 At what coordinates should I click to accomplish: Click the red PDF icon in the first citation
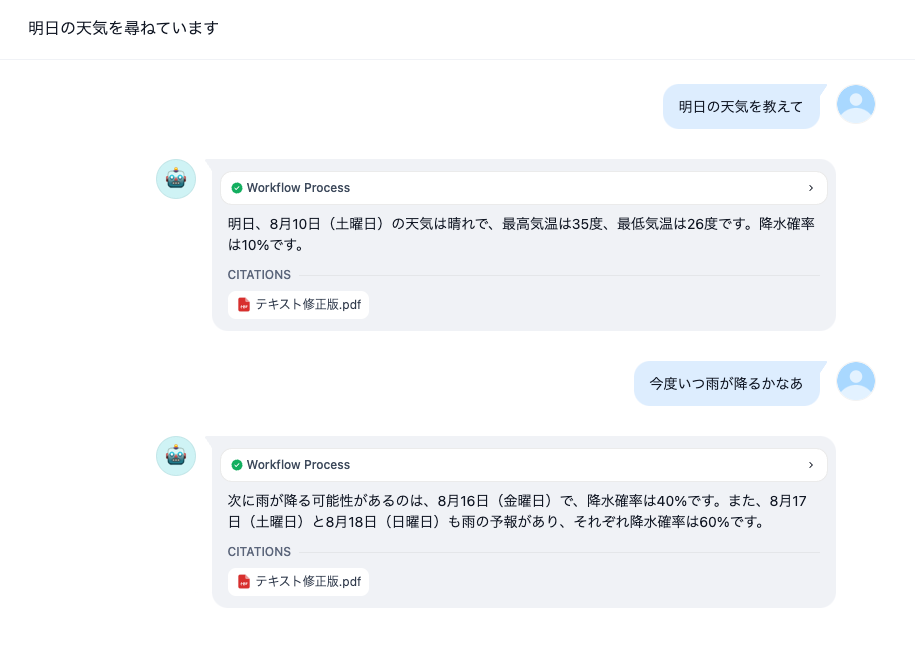(243, 305)
